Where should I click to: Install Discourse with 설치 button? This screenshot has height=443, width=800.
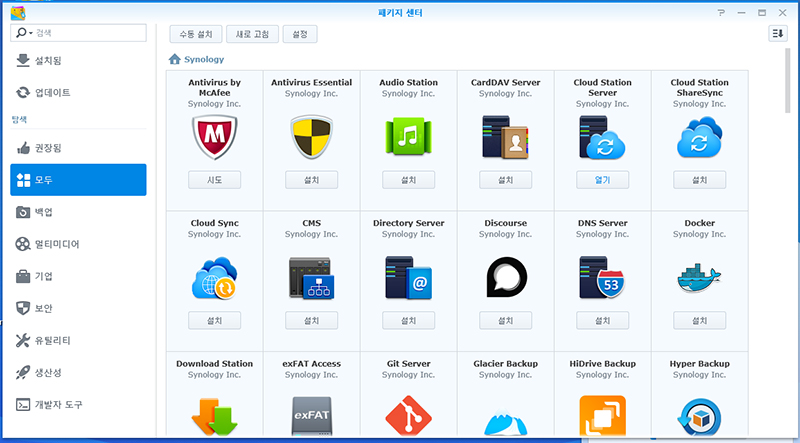click(505, 321)
